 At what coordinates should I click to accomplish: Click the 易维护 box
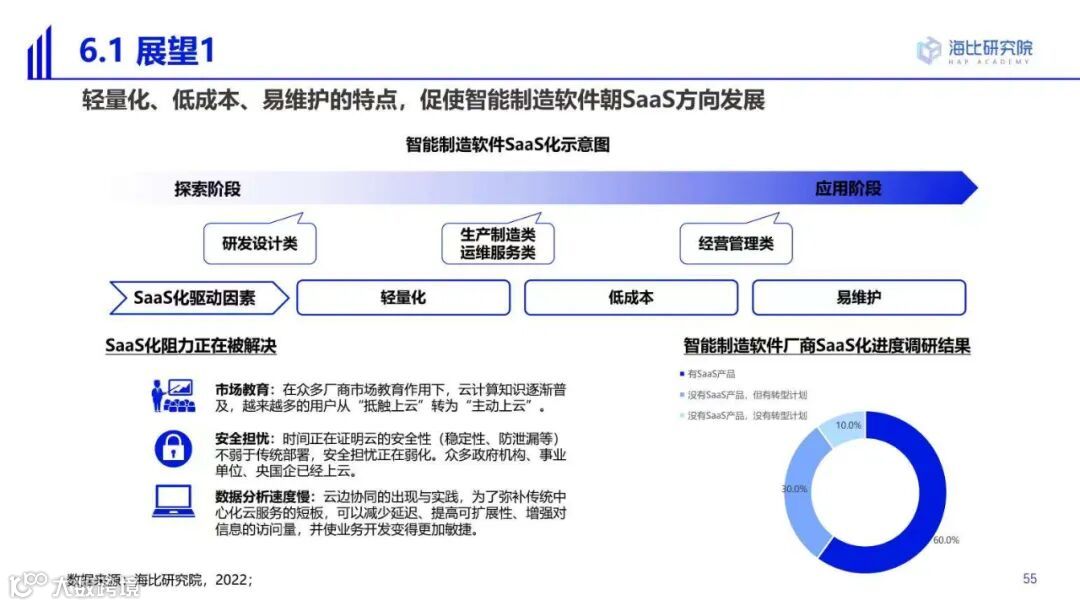[859, 297]
